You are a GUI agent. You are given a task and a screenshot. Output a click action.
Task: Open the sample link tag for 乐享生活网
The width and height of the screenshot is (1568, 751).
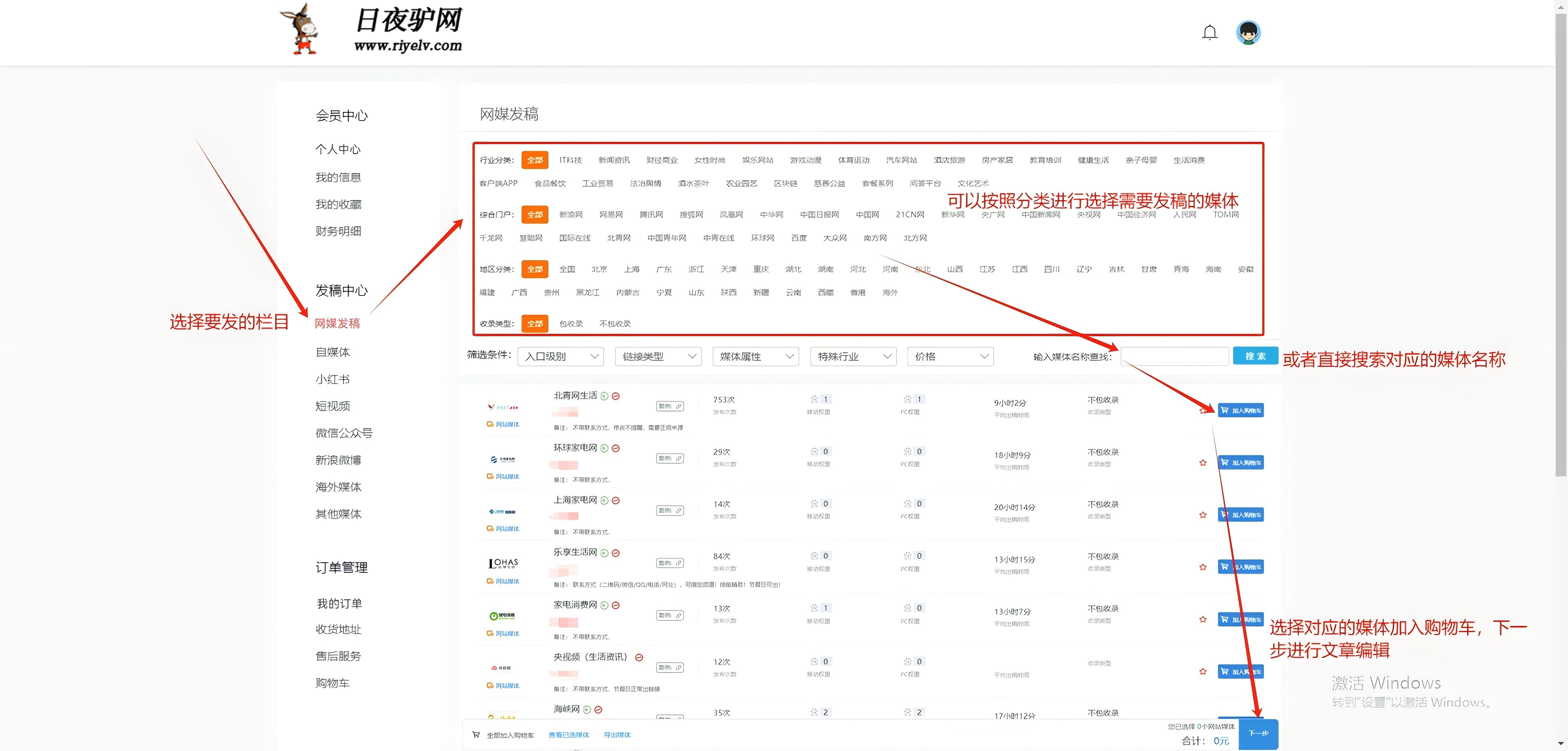pyautogui.click(x=670, y=563)
